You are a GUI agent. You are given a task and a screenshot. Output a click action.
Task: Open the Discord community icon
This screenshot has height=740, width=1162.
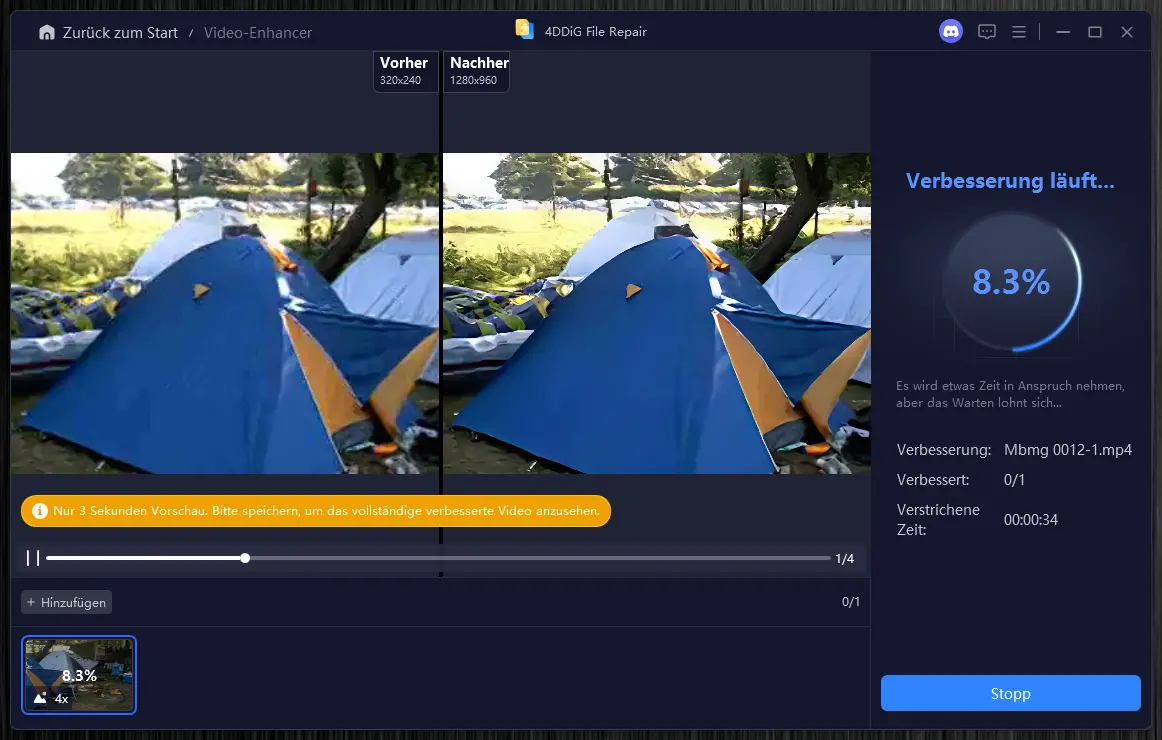[x=950, y=32]
